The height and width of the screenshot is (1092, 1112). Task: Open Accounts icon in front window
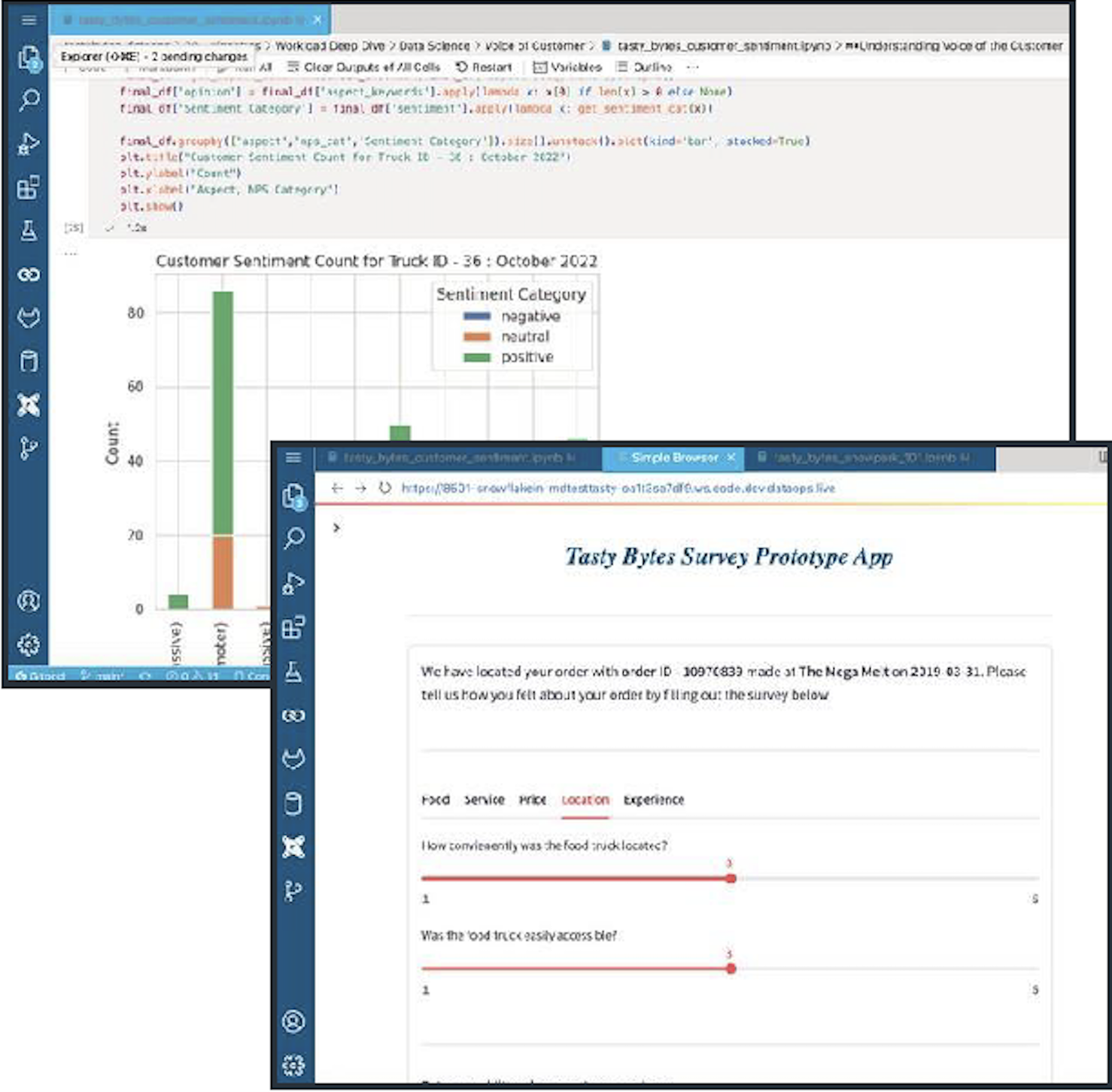(293, 1021)
